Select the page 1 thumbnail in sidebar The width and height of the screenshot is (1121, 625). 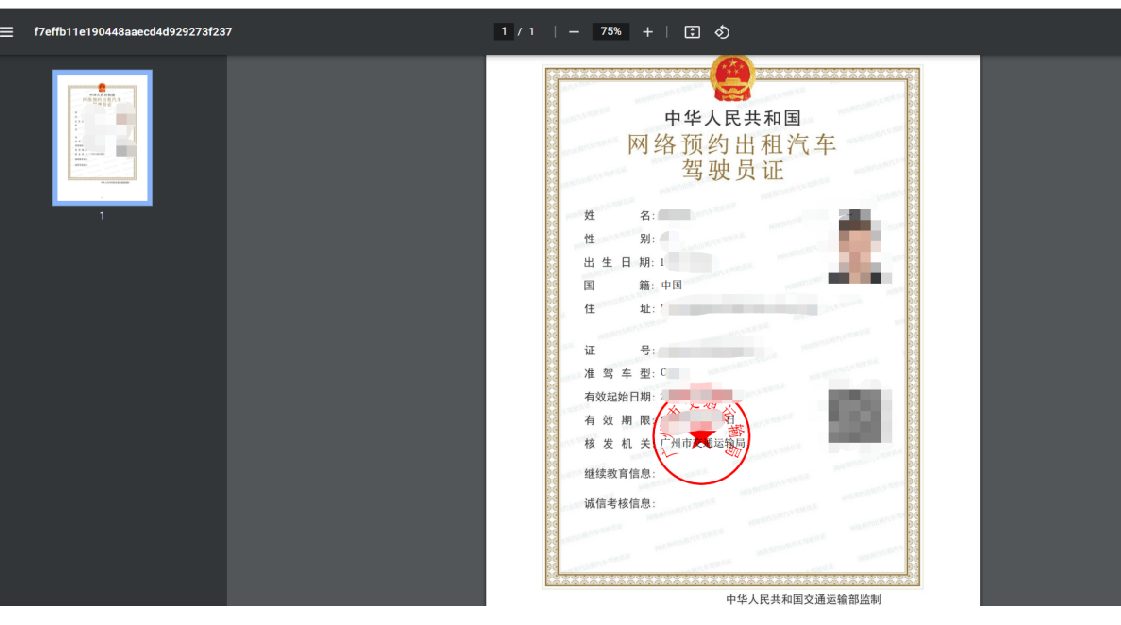point(102,137)
